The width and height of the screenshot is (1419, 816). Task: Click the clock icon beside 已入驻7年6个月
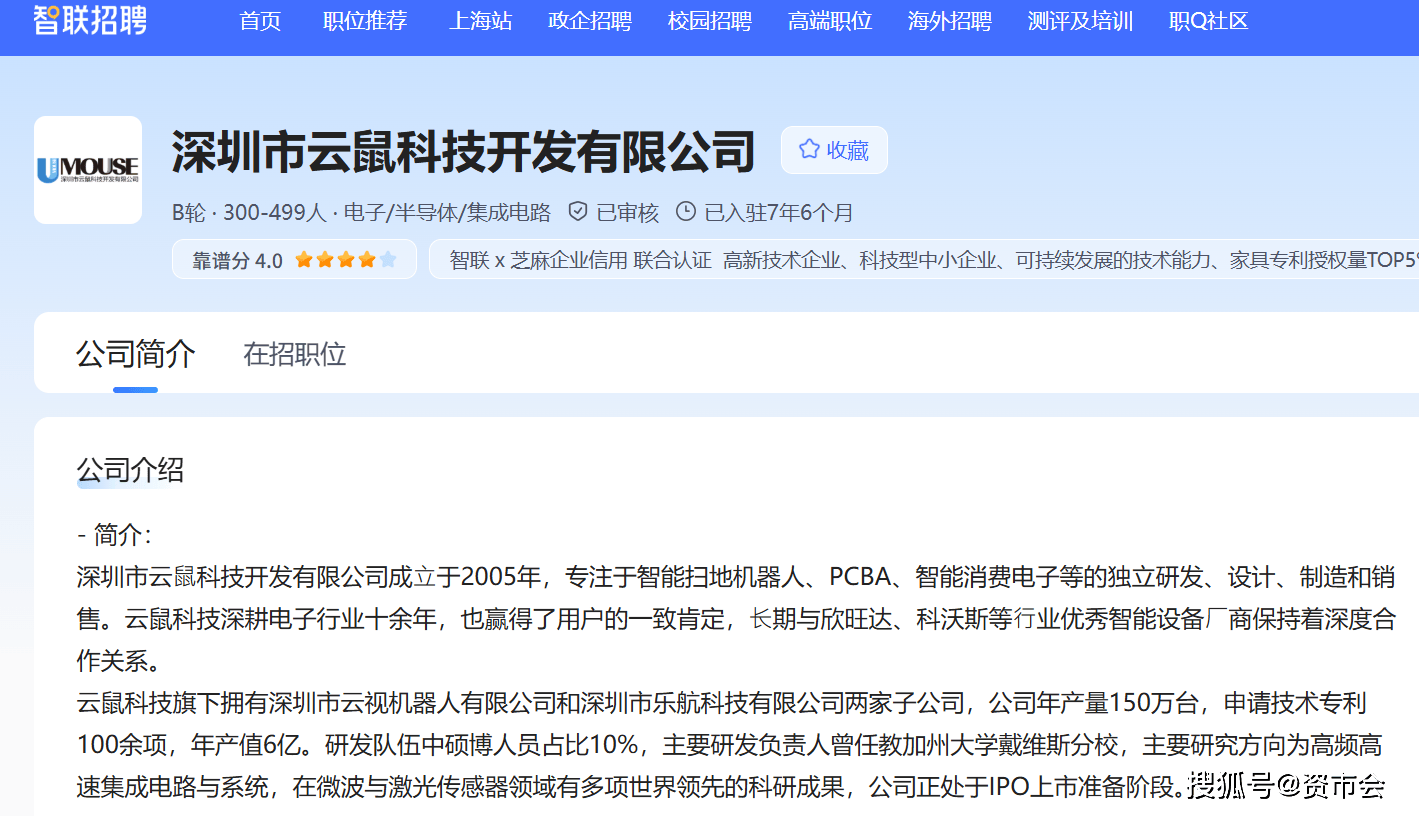[686, 212]
